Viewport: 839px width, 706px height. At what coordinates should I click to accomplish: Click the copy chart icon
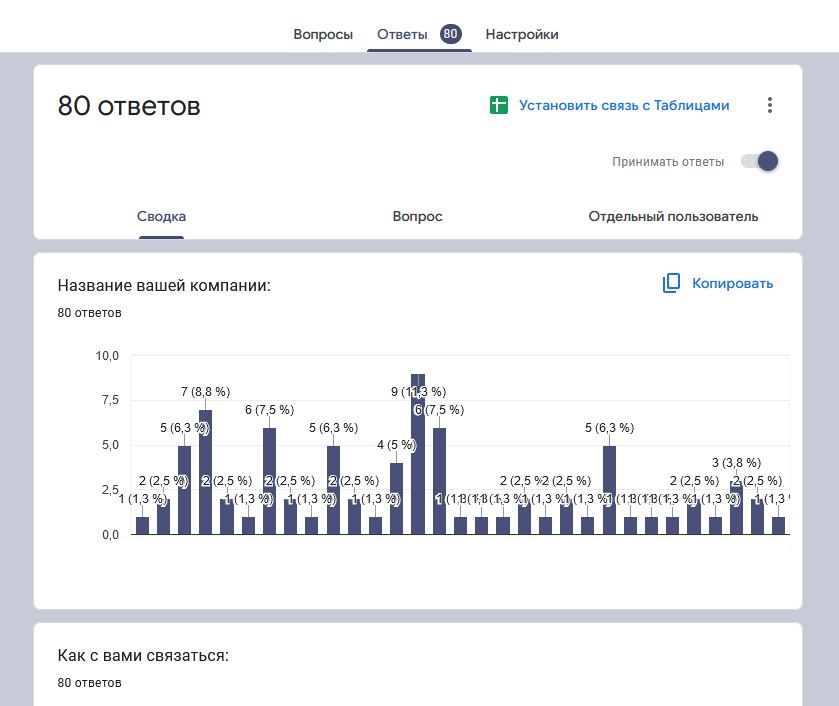click(x=671, y=283)
